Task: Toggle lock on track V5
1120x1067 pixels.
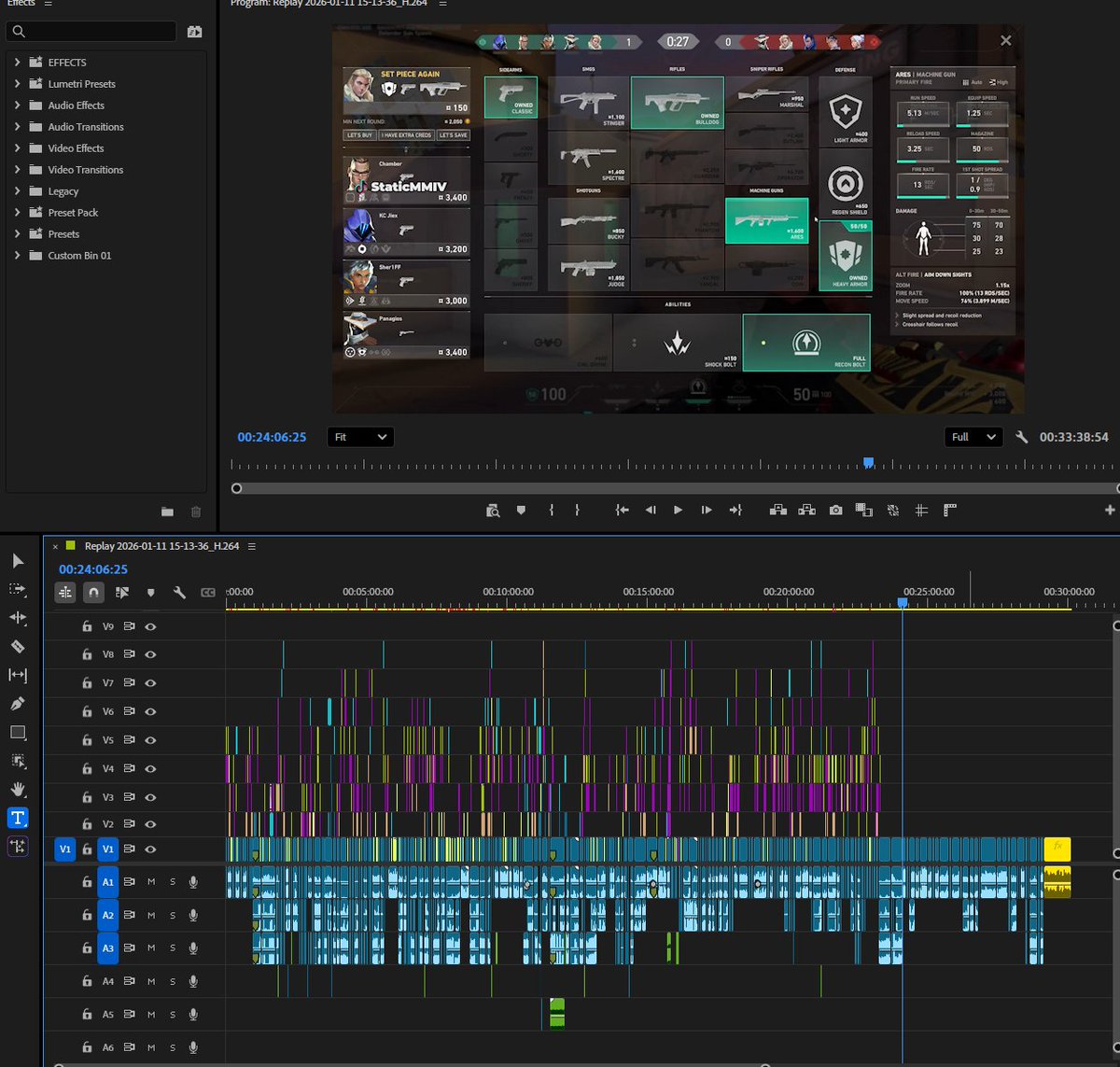Action: click(x=87, y=740)
